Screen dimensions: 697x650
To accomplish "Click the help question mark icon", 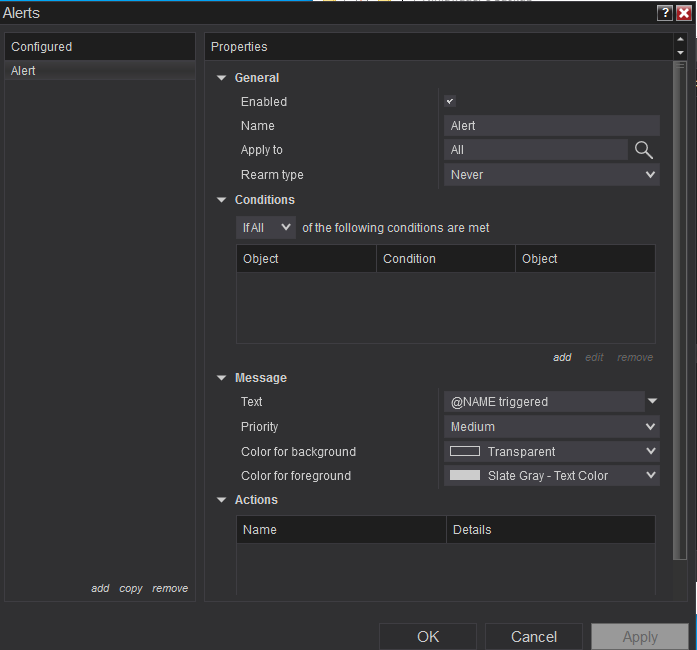I will coord(664,13).
